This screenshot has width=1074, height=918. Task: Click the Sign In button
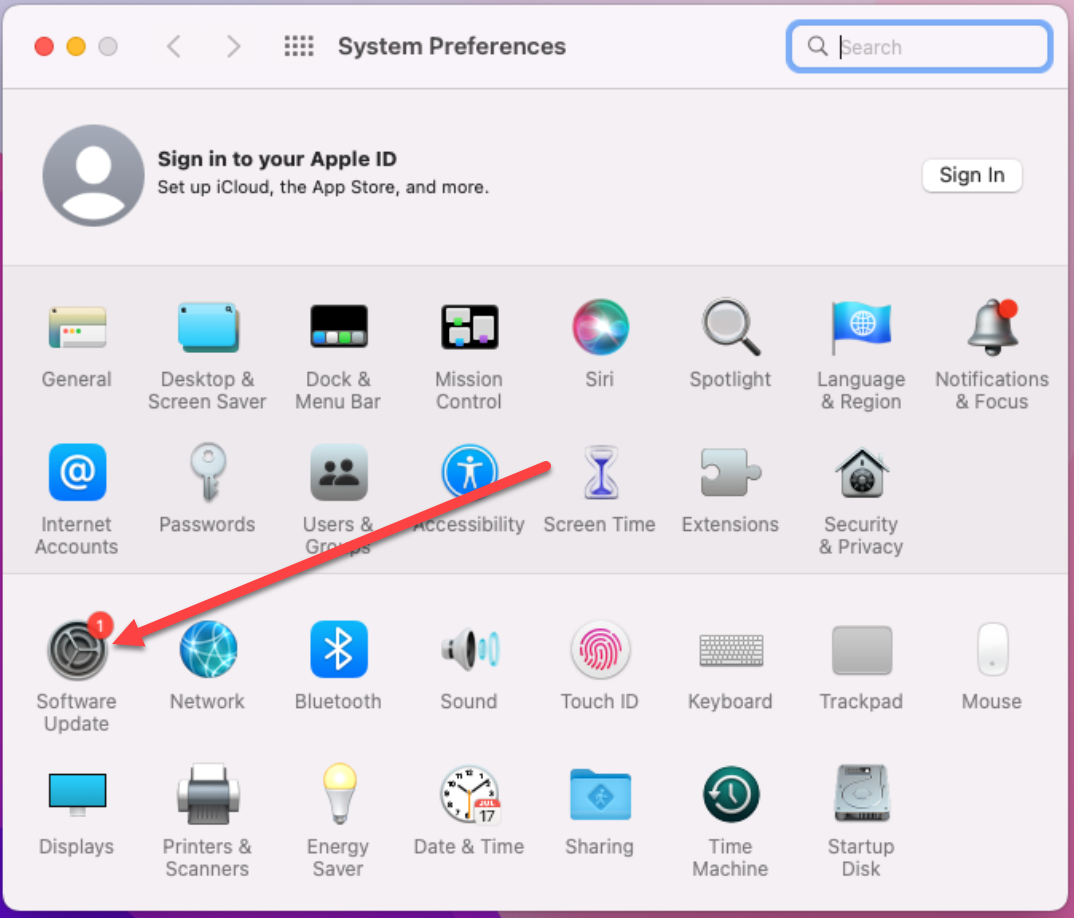click(x=971, y=175)
